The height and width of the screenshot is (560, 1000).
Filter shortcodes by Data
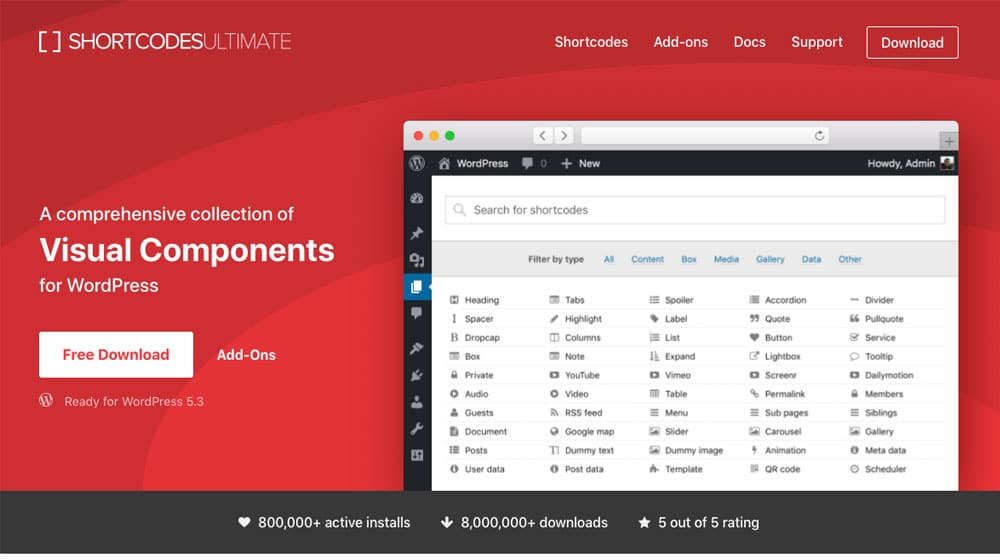point(811,260)
